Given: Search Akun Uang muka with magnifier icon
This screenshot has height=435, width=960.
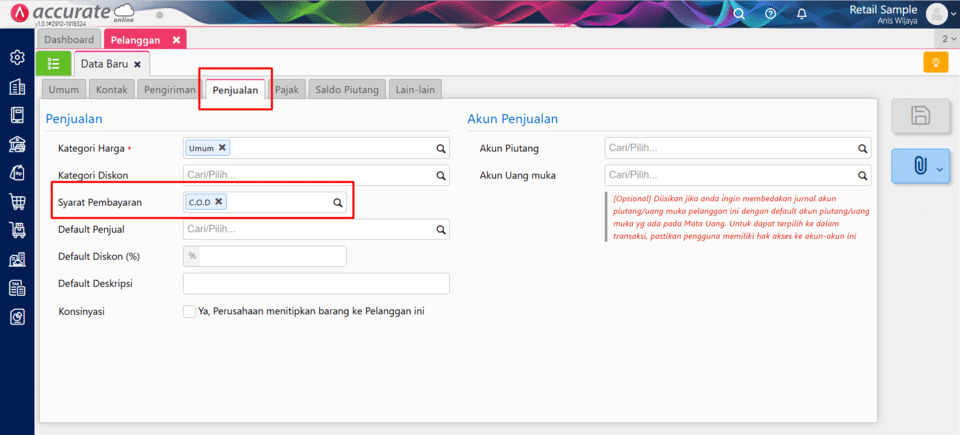Looking at the screenshot, I should (x=862, y=175).
